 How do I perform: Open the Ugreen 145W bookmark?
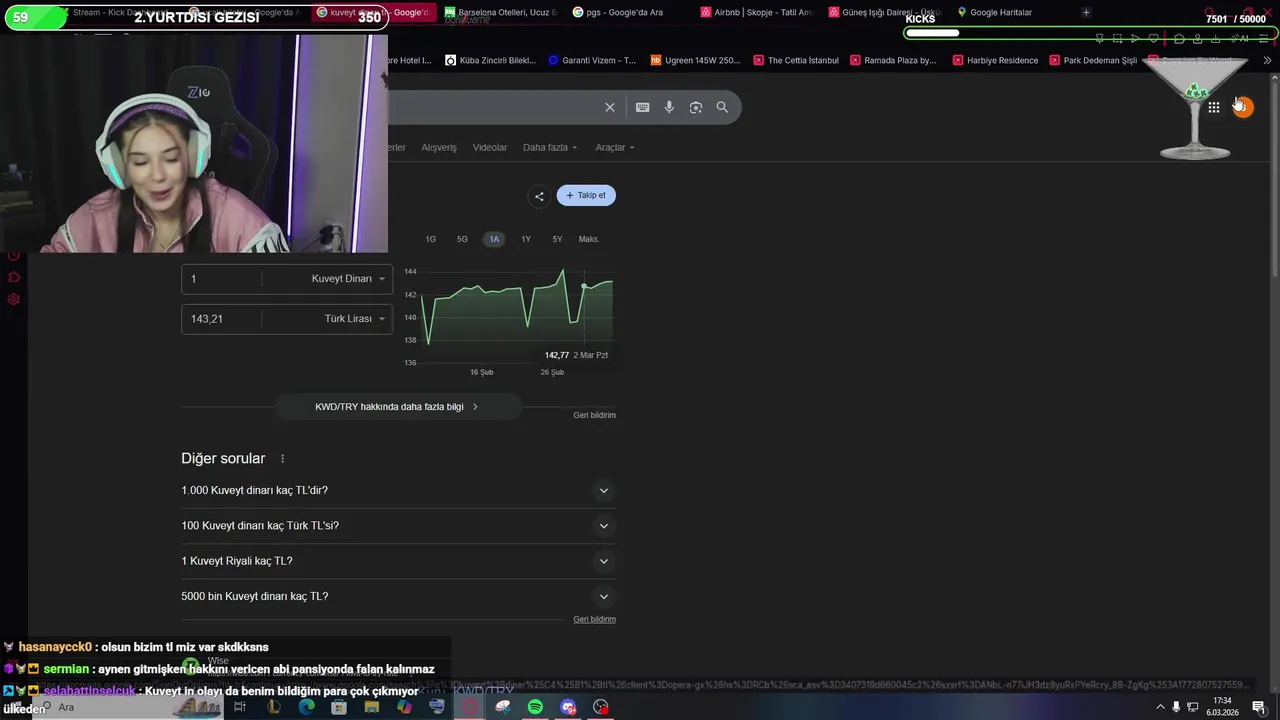click(696, 60)
